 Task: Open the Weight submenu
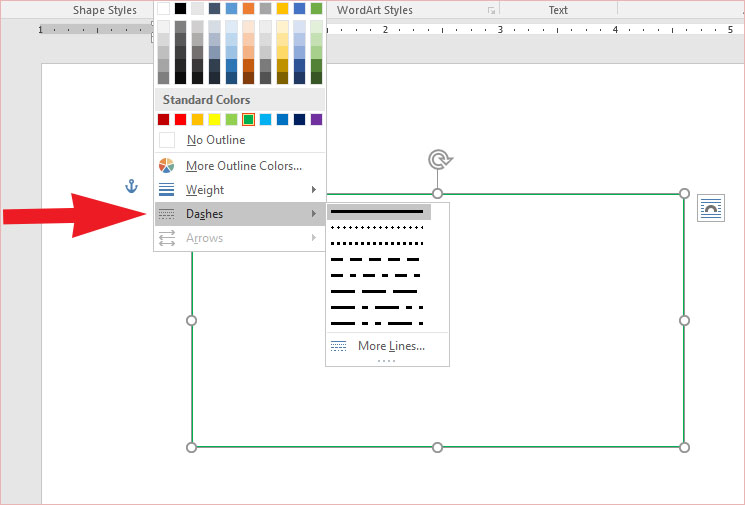(240, 190)
